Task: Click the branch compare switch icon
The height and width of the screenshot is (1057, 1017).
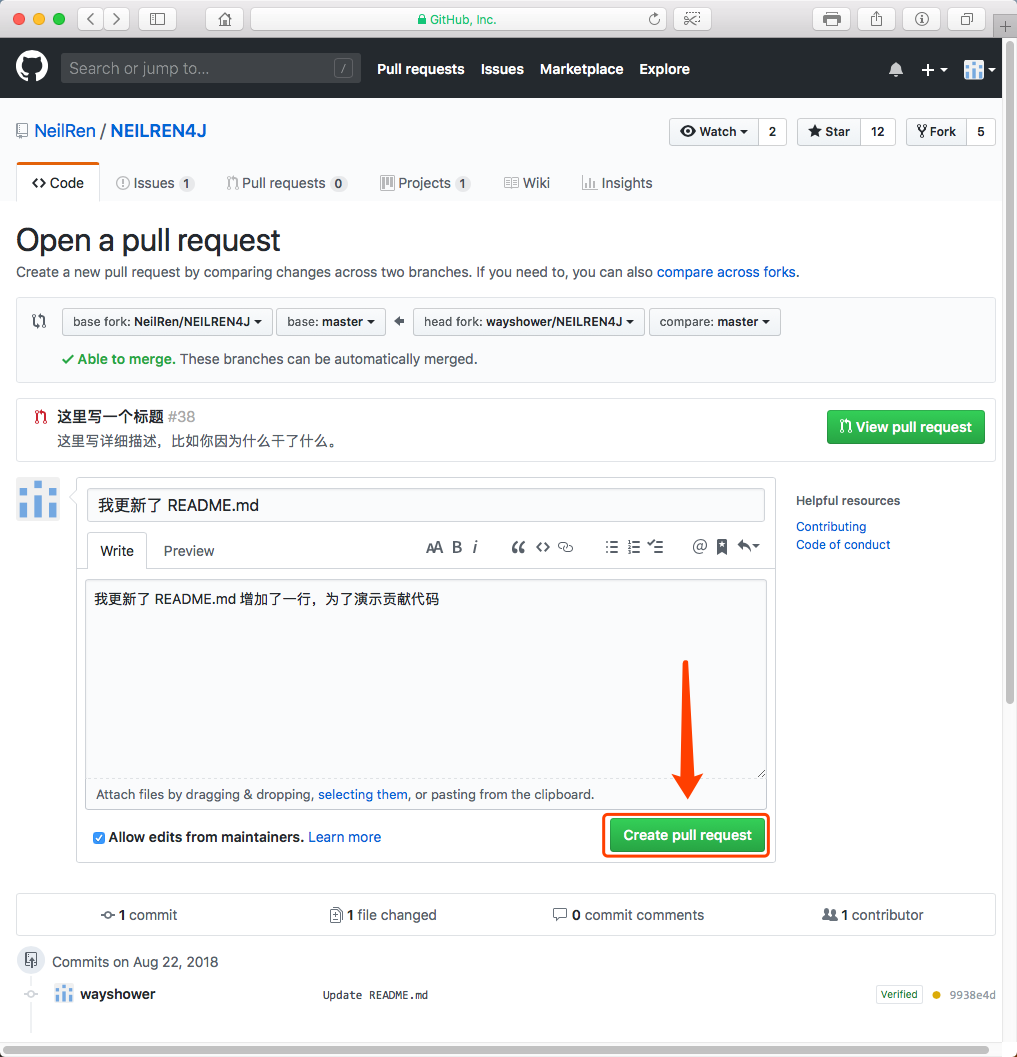Action: [39, 322]
